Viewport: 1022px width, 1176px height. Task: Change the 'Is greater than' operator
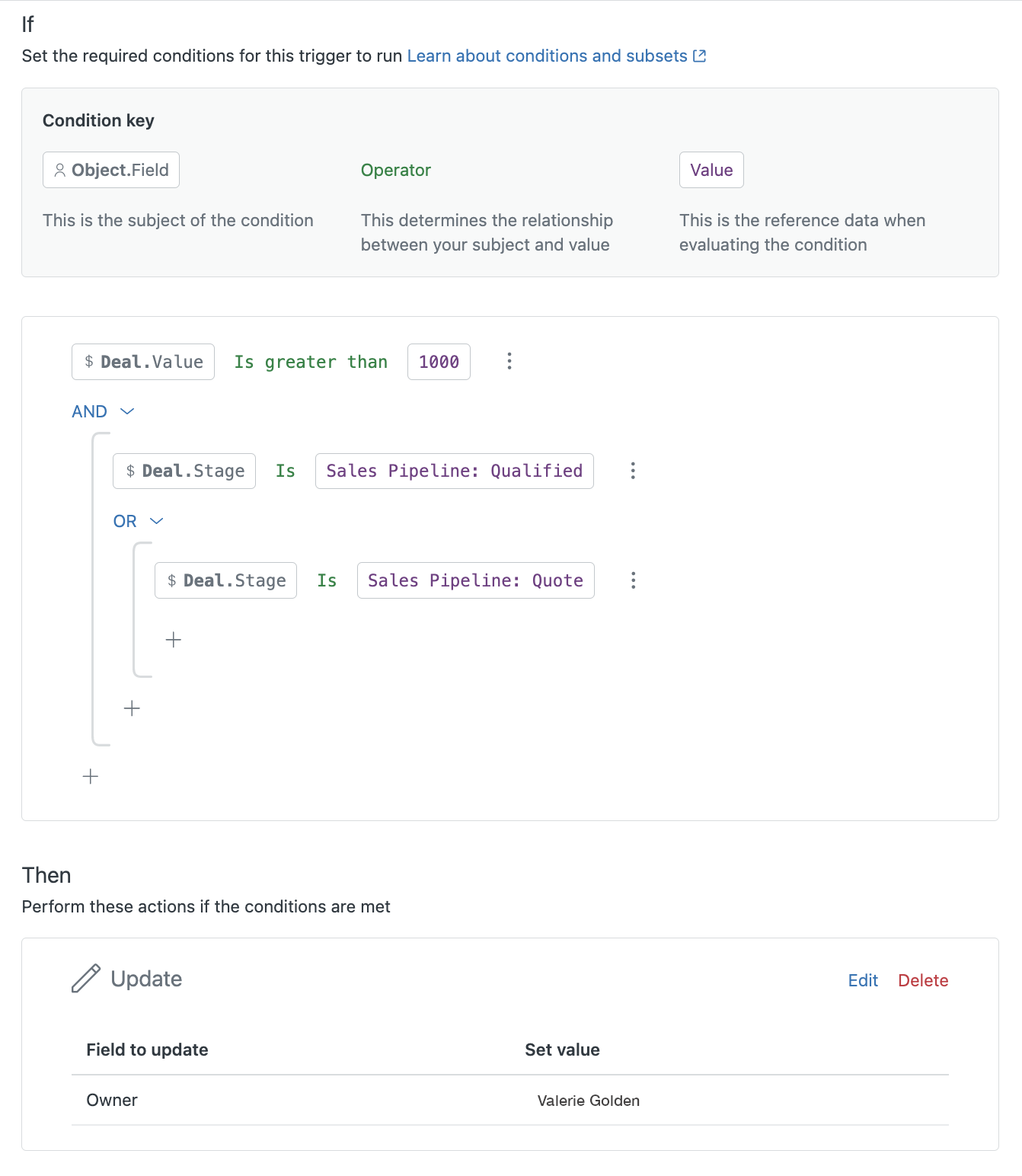[311, 362]
